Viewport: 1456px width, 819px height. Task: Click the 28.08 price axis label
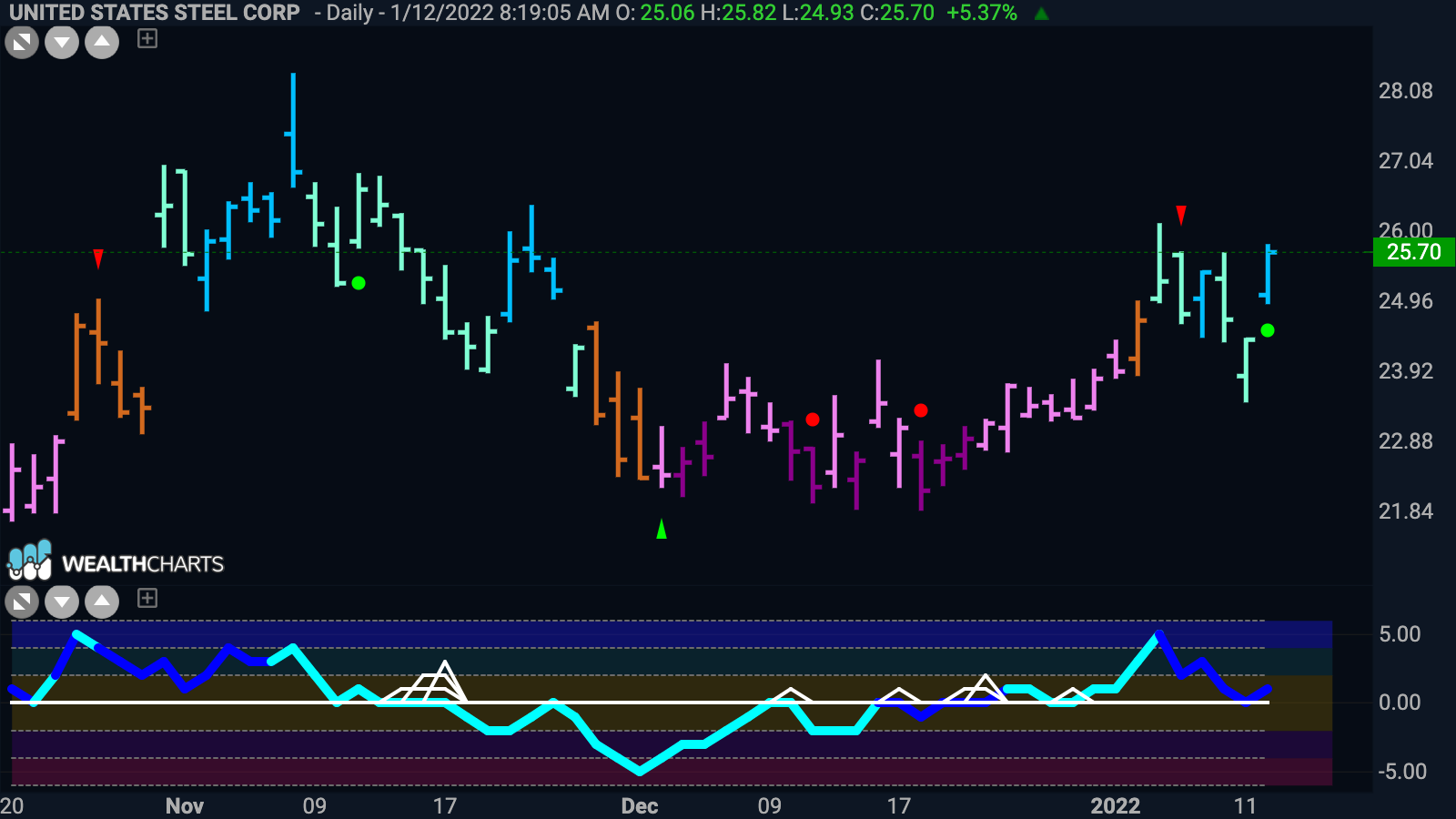1405,91
